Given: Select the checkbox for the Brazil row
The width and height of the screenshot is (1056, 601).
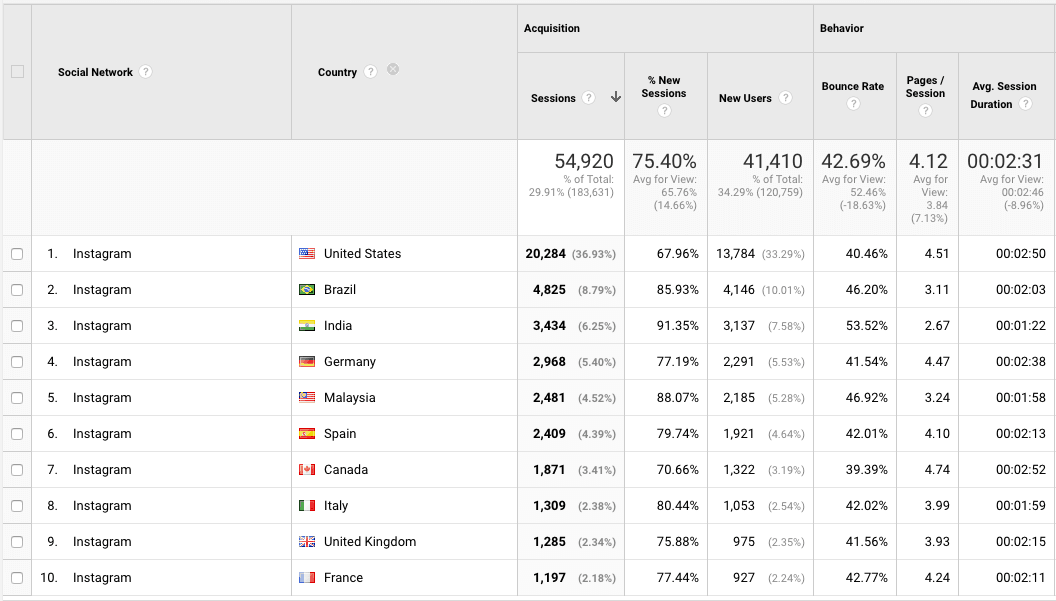Looking at the screenshot, I should pos(17,290).
